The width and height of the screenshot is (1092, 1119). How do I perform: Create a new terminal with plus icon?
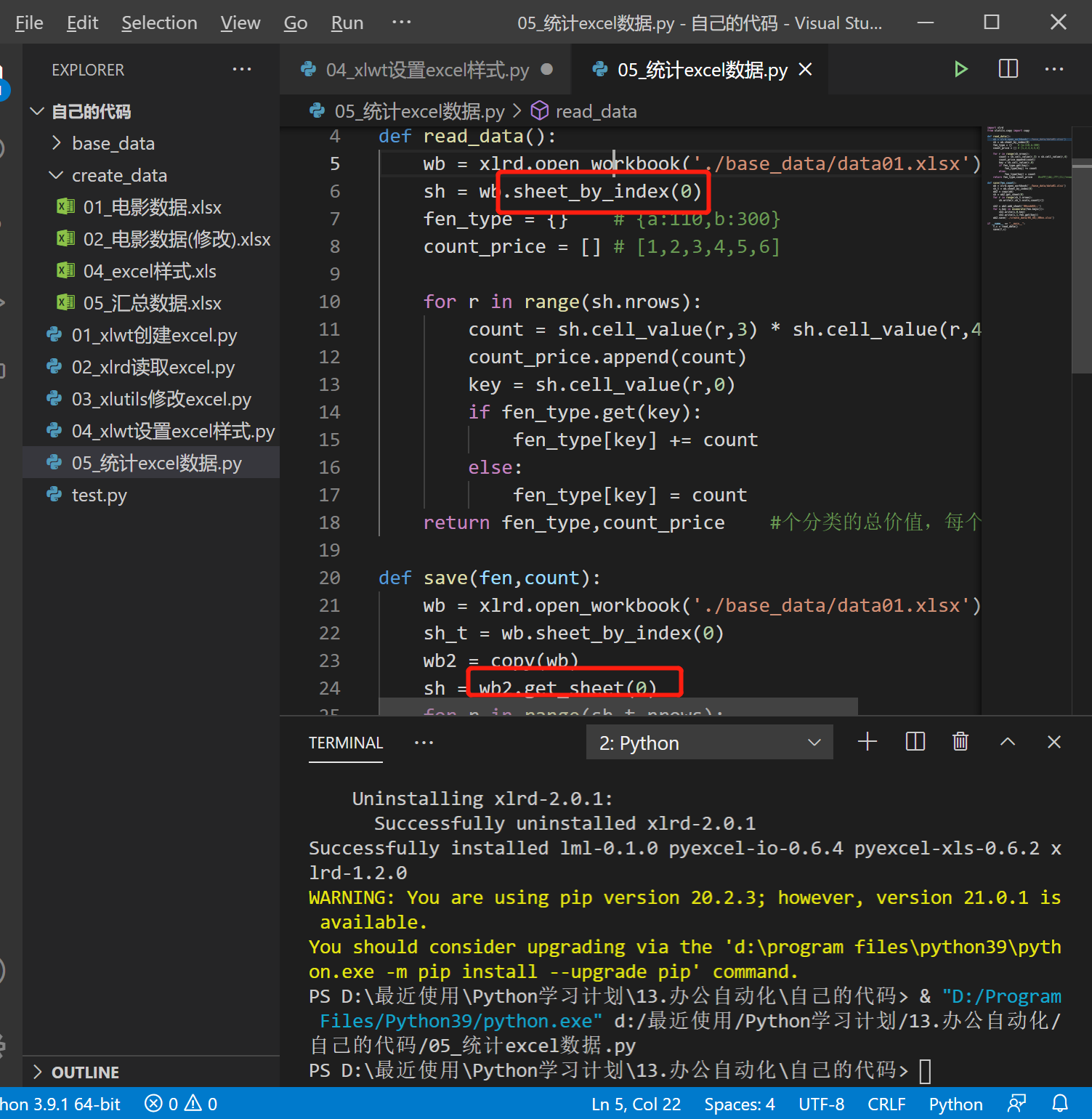click(867, 742)
